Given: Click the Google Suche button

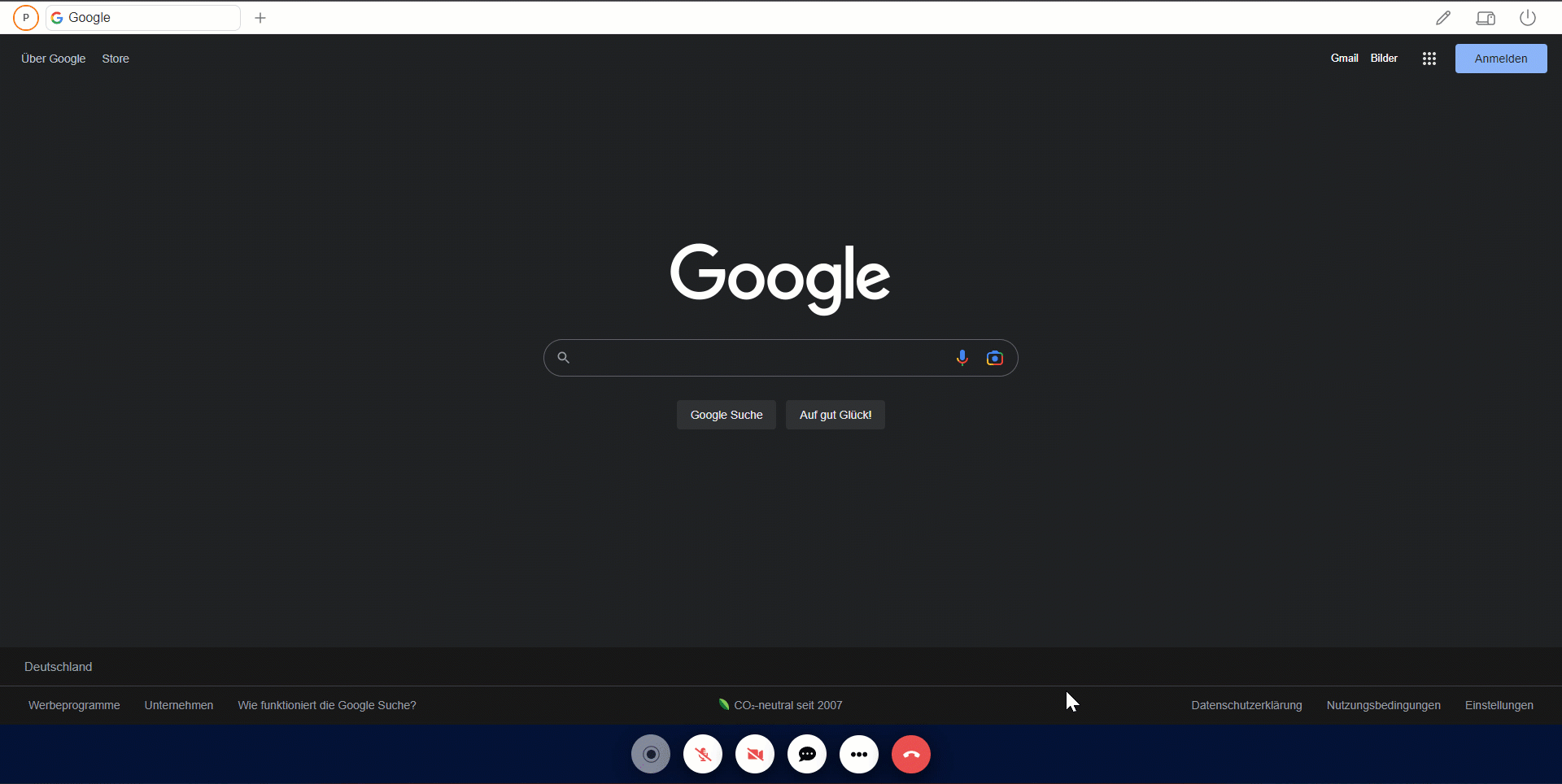Looking at the screenshot, I should pos(726,415).
